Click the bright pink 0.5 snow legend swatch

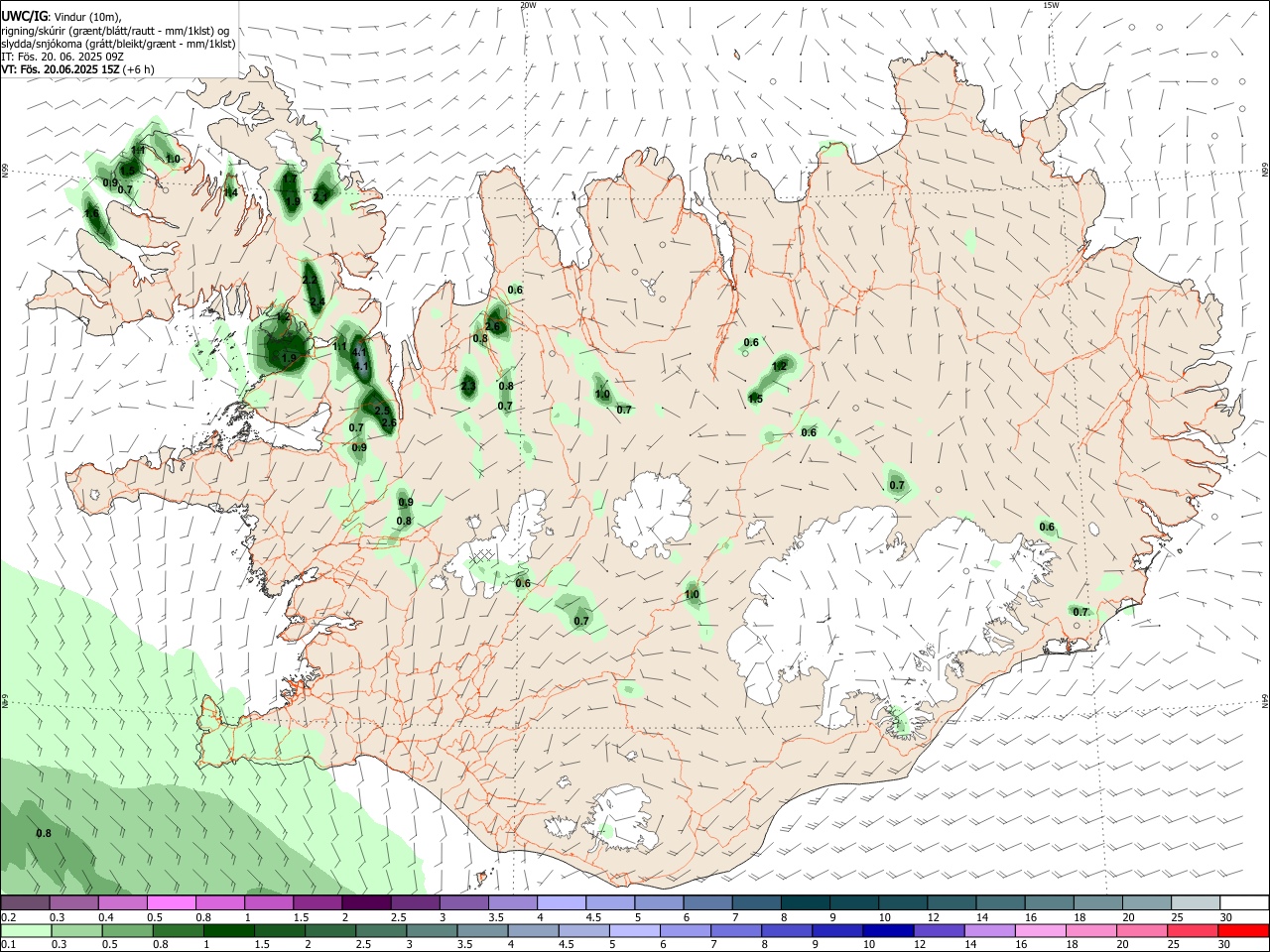click(x=171, y=902)
